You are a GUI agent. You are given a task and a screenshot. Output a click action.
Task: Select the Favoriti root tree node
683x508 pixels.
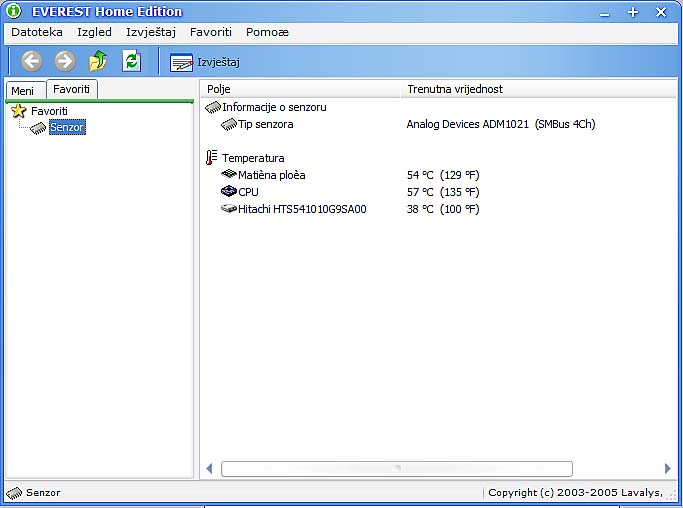tap(49, 111)
